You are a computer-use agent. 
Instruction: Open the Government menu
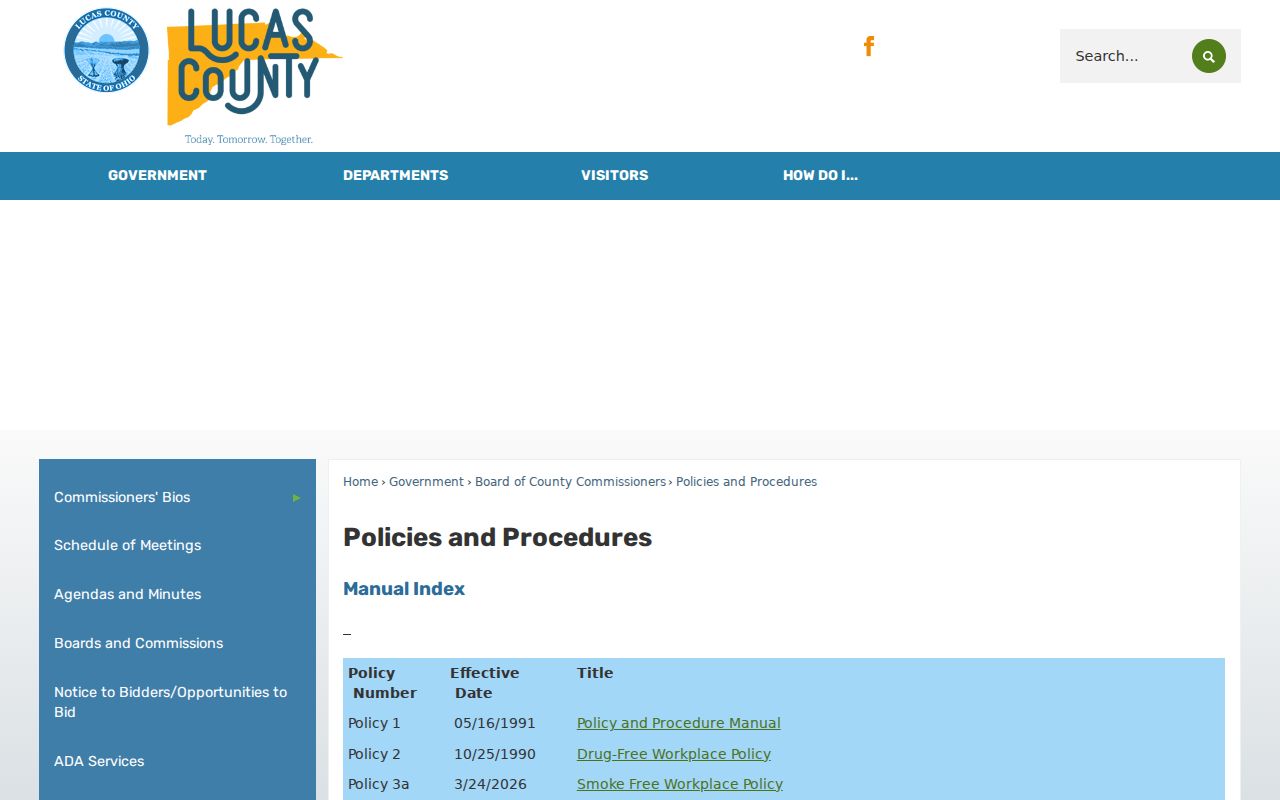click(157, 176)
